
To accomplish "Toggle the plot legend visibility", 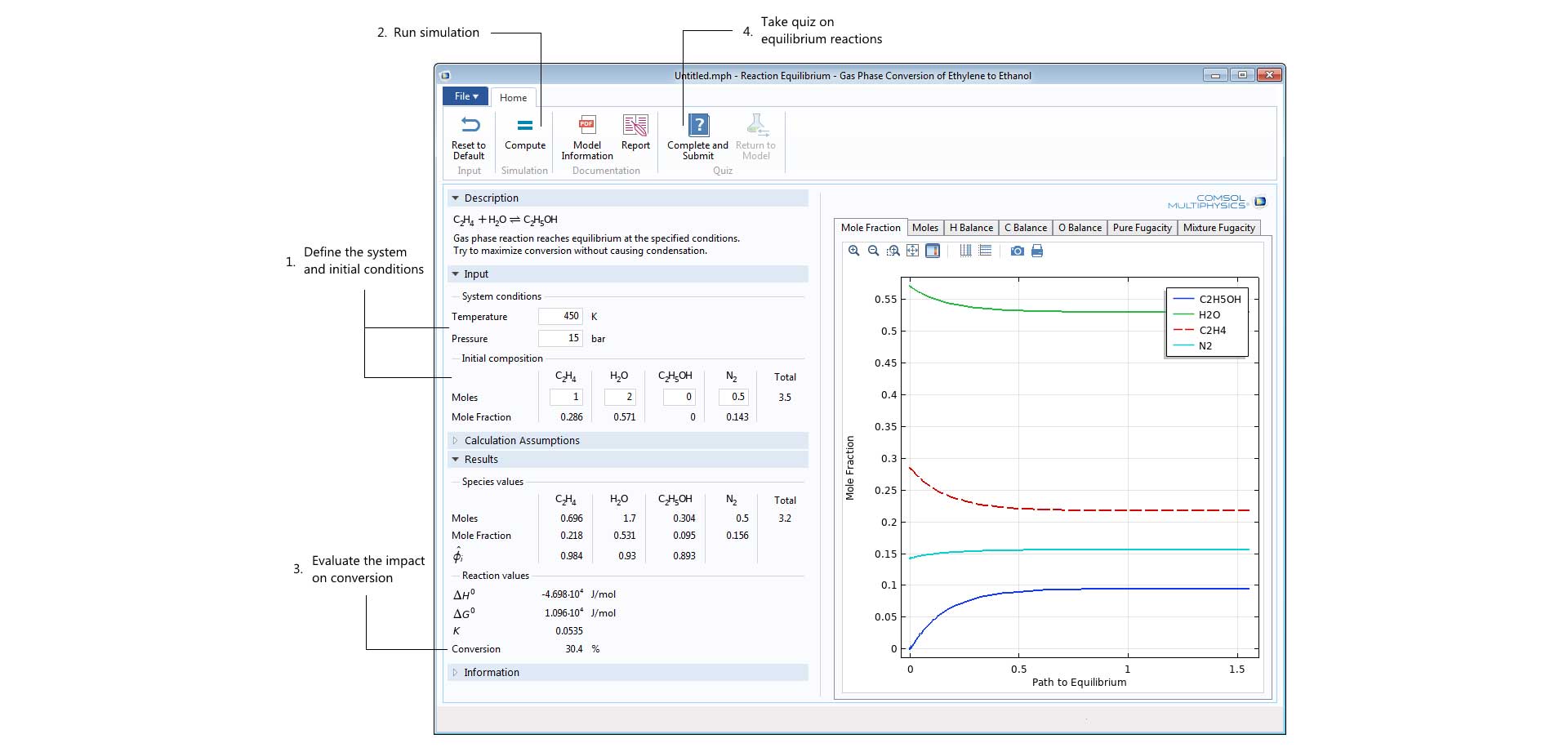I will pos(933,251).
